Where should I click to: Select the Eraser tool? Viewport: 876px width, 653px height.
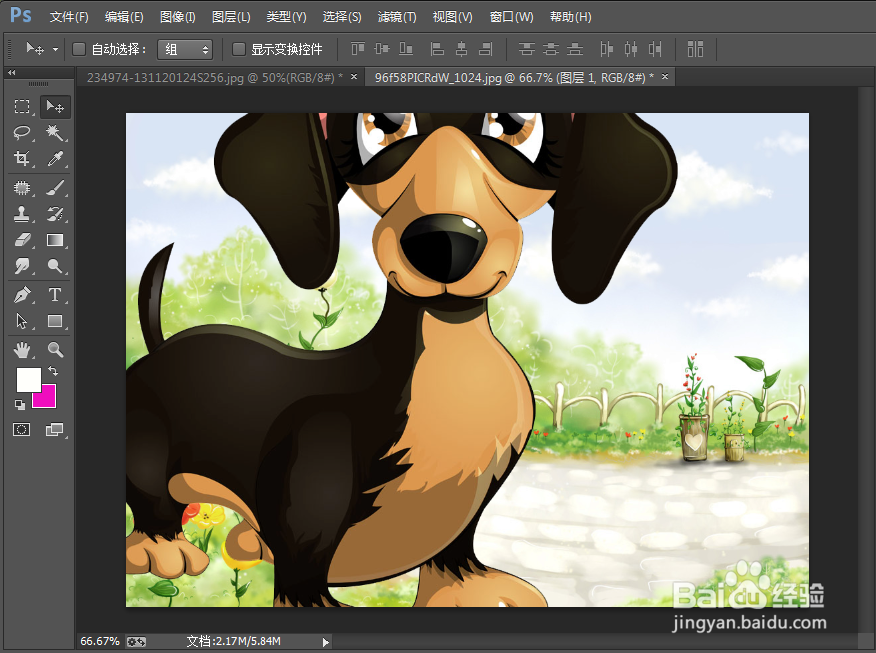coord(22,240)
